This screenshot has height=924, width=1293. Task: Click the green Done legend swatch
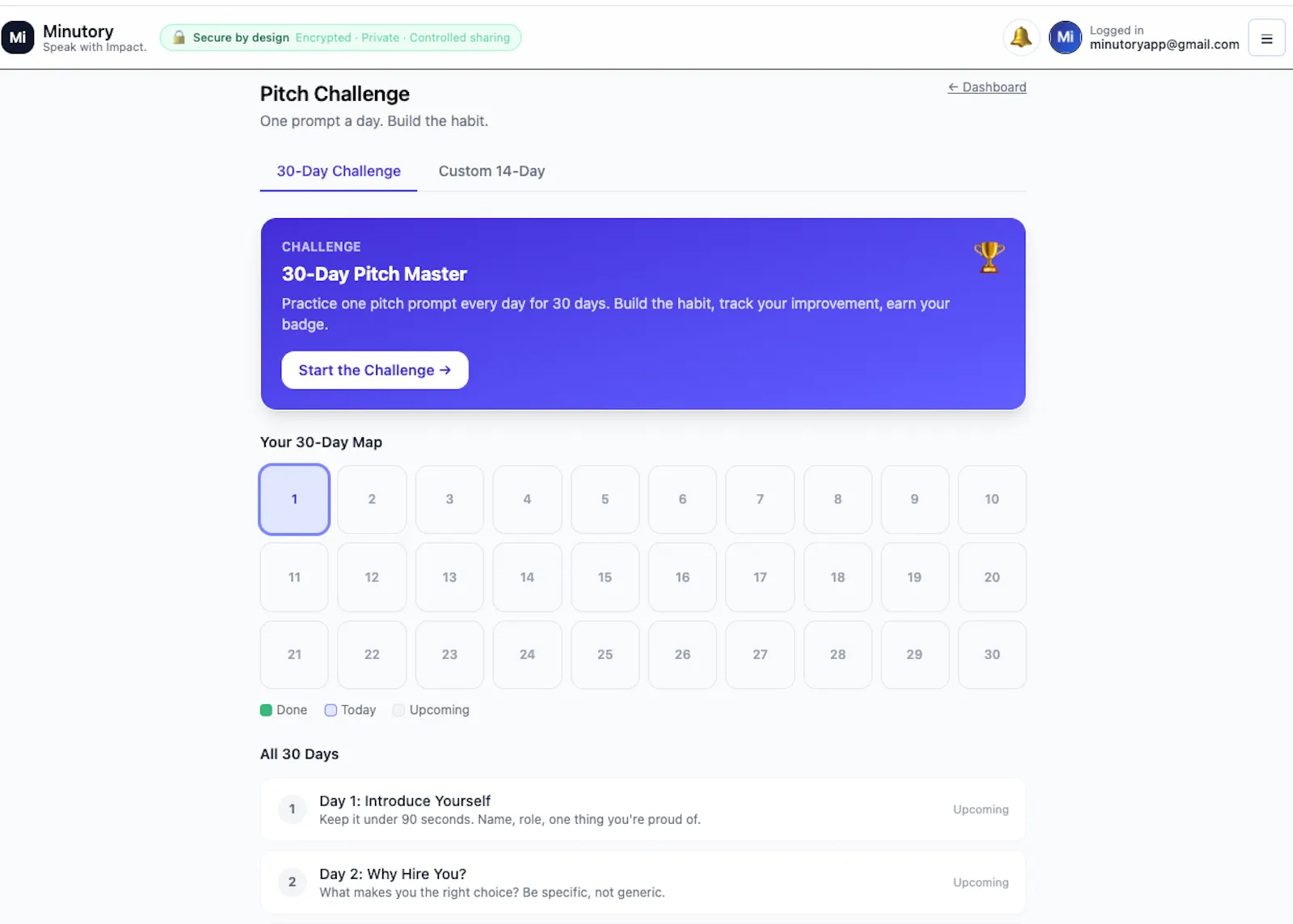[x=266, y=710]
